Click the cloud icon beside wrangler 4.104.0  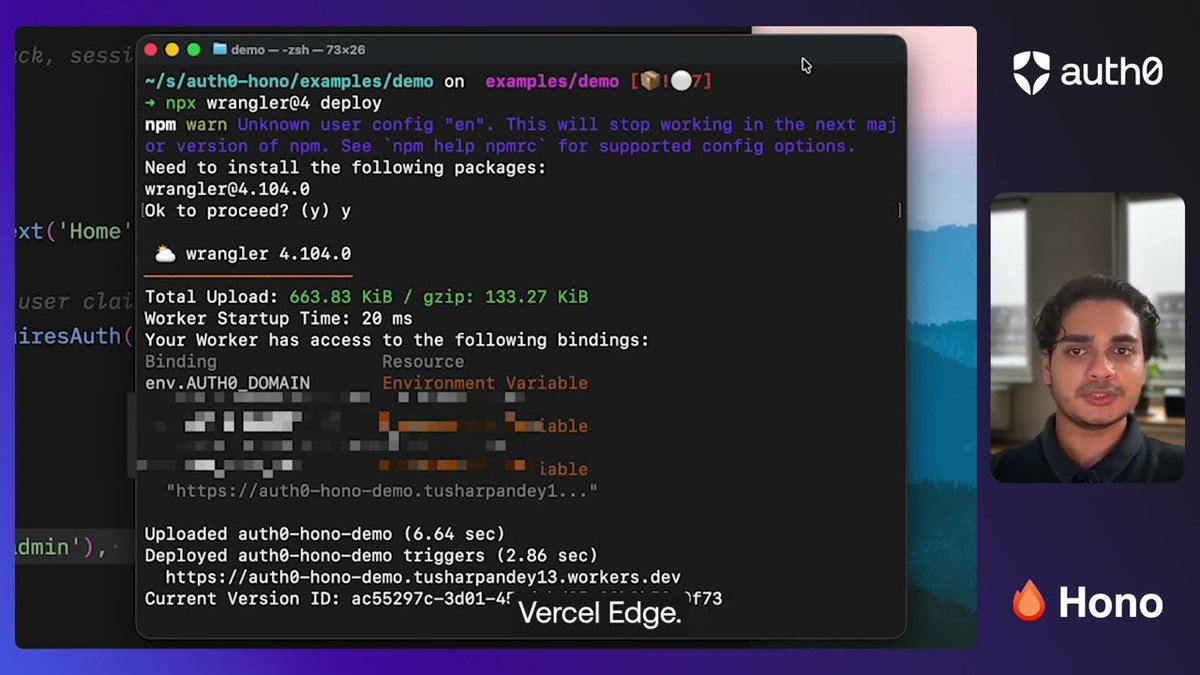point(164,254)
